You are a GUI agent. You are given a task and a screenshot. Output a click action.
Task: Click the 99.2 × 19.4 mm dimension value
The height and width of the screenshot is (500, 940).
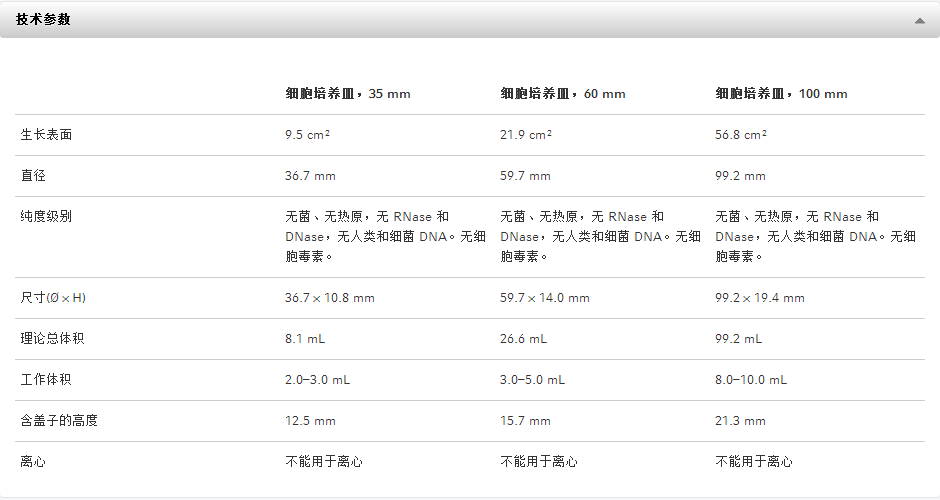[760, 298]
